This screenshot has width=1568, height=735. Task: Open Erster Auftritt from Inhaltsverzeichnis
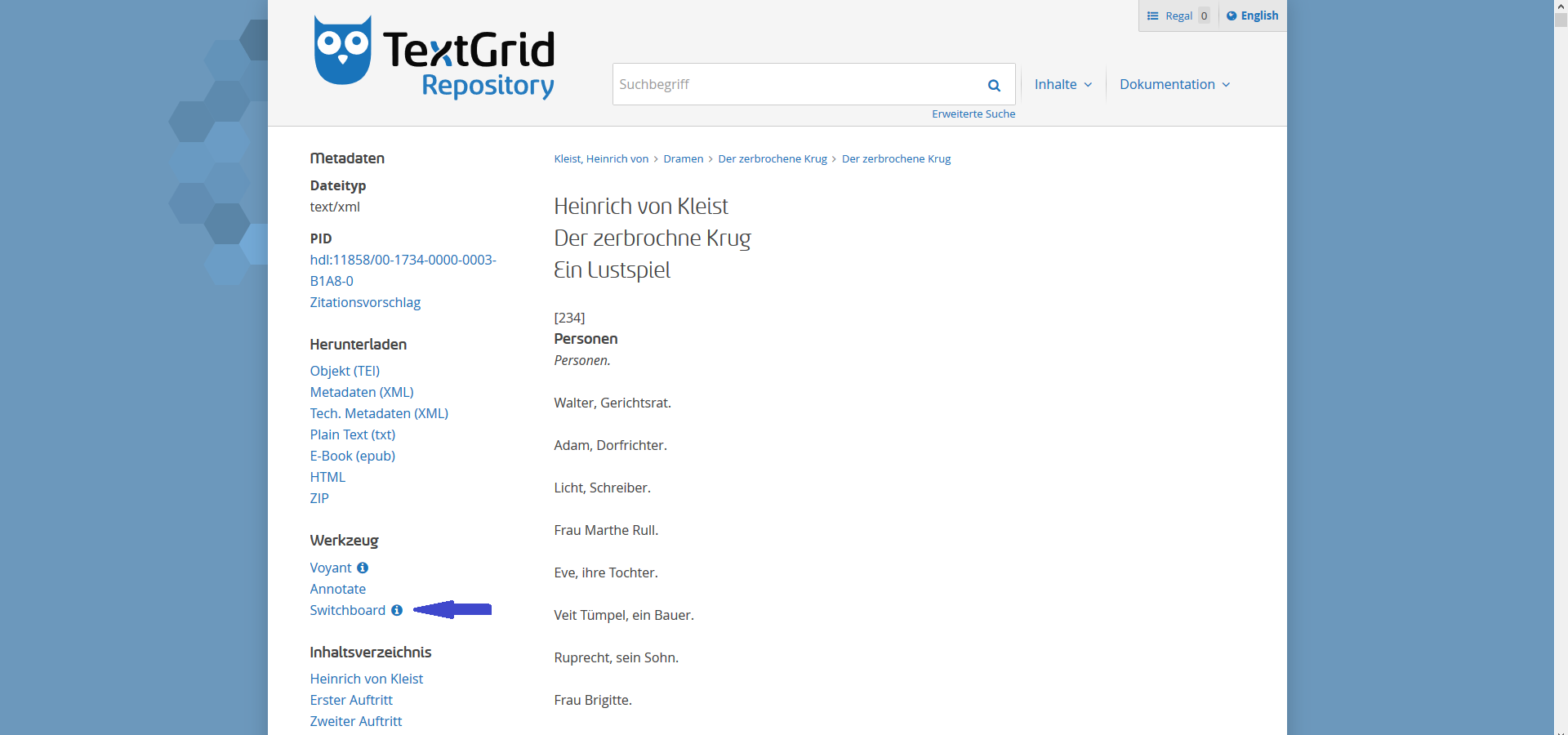tap(350, 700)
